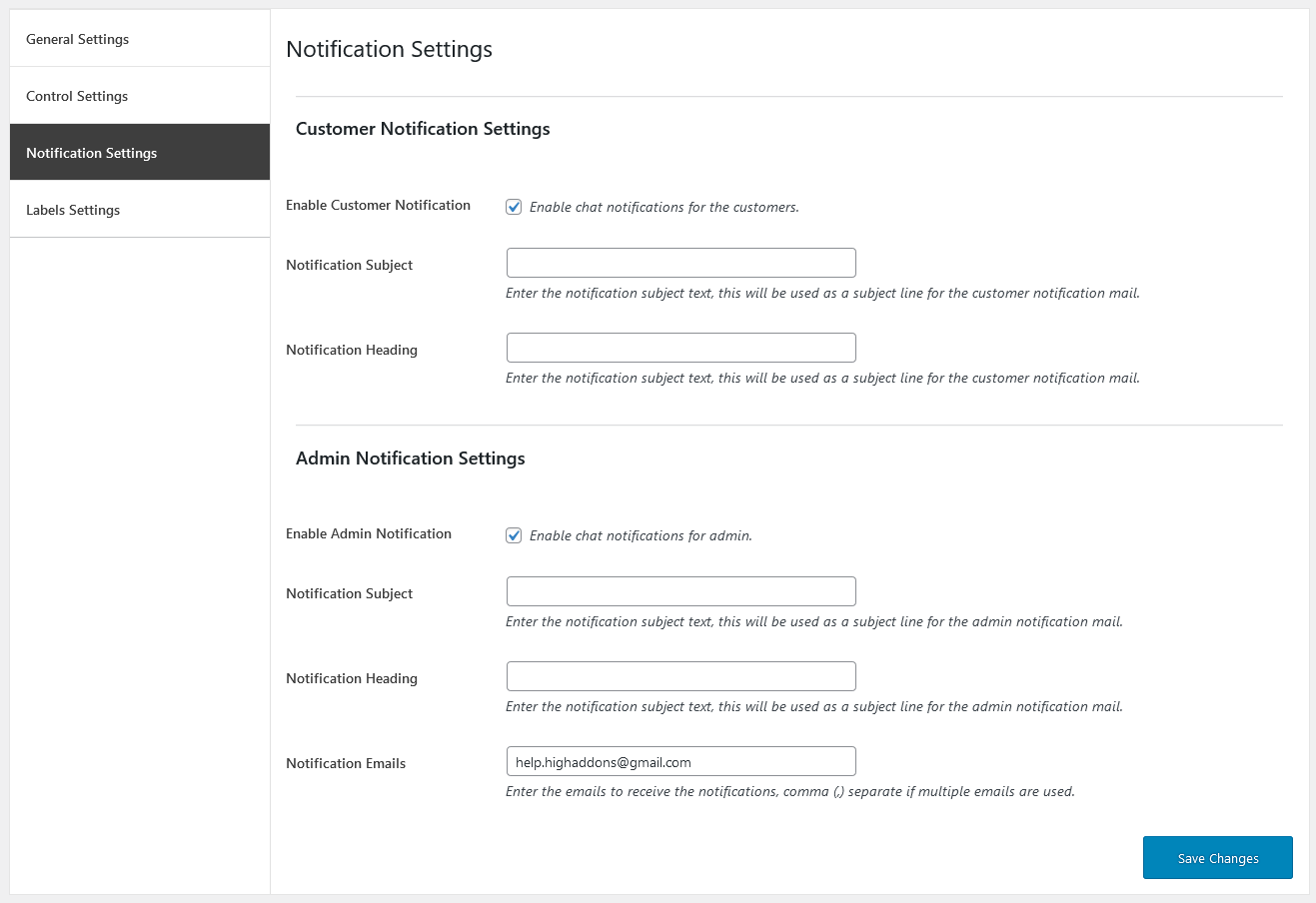This screenshot has height=903, width=1316.
Task: Disable the Enable Customer Notification checkbox
Action: (x=514, y=207)
